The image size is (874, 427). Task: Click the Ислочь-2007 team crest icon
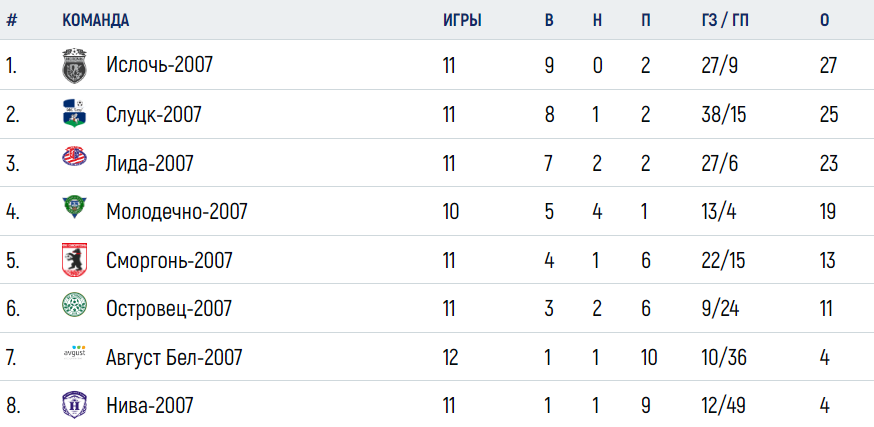(74, 66)
